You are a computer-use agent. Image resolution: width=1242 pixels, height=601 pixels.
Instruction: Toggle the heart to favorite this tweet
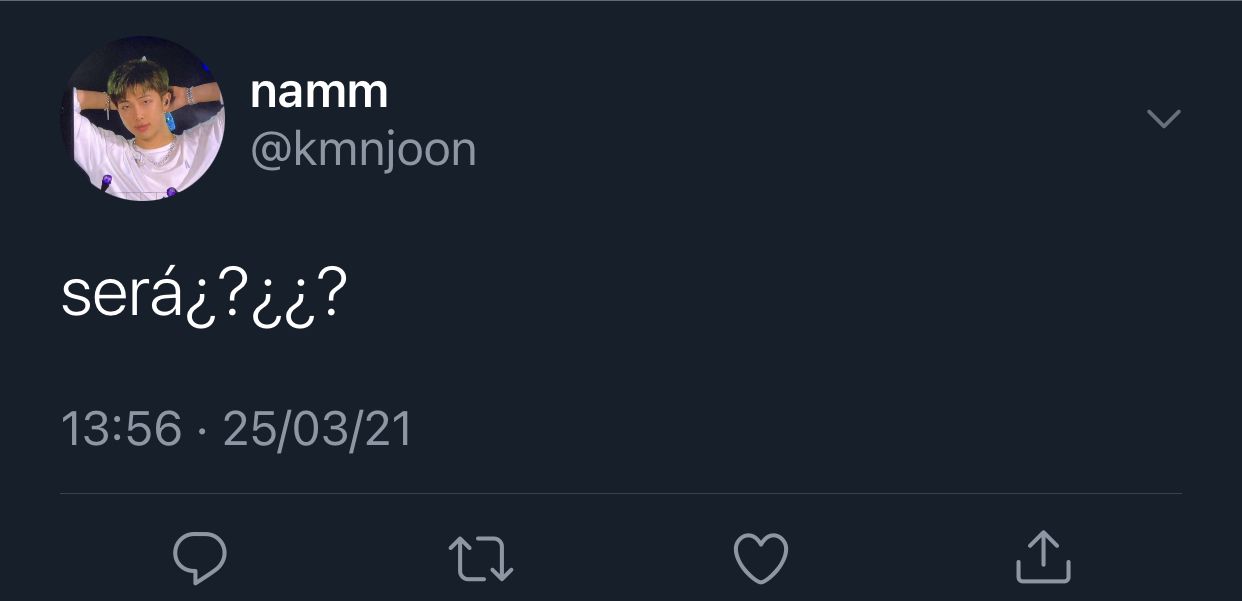point(761,558)
